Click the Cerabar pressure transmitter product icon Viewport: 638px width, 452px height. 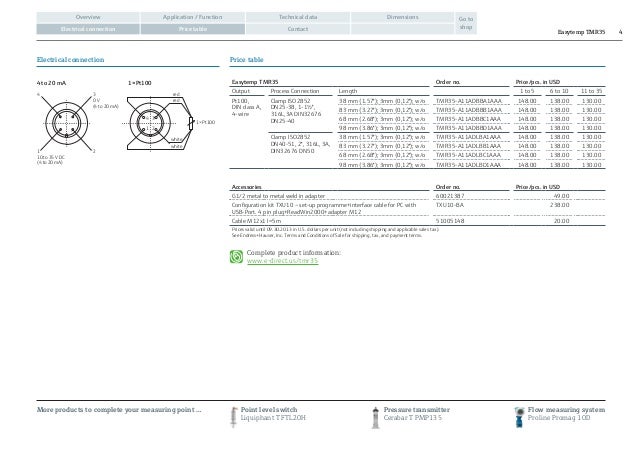(x=376, y=417)
